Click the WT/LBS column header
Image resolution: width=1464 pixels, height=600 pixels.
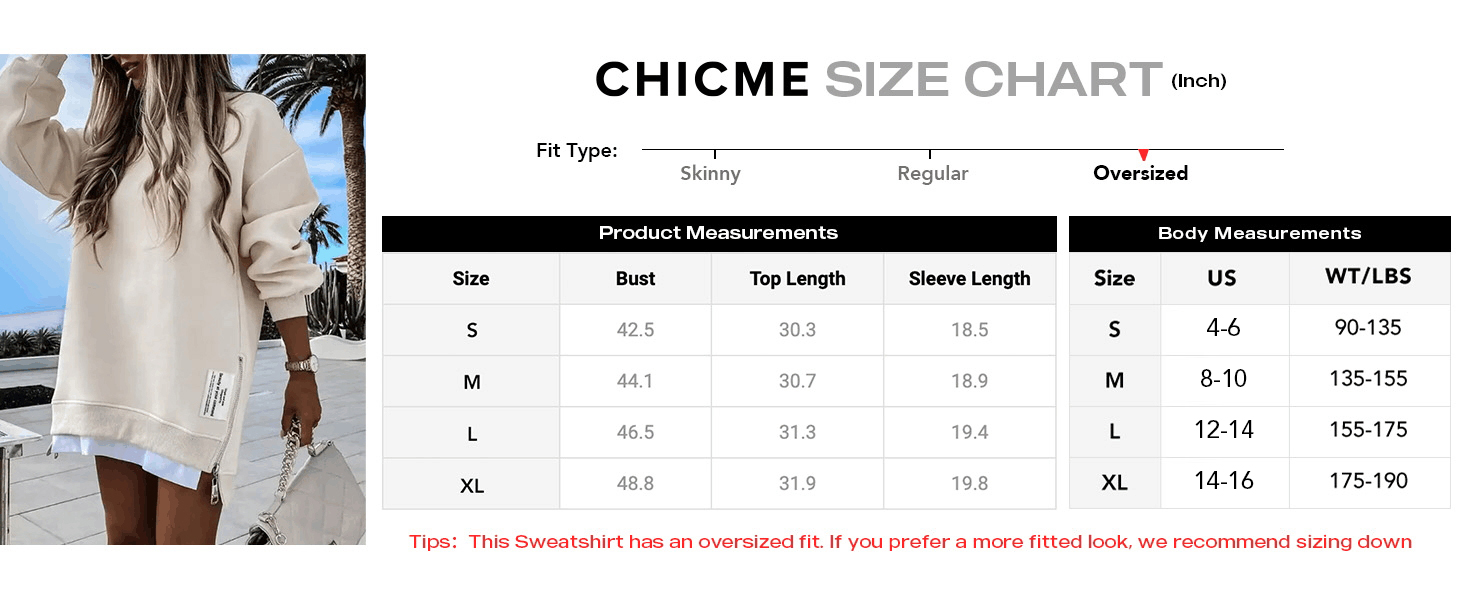coord(1368,277)
